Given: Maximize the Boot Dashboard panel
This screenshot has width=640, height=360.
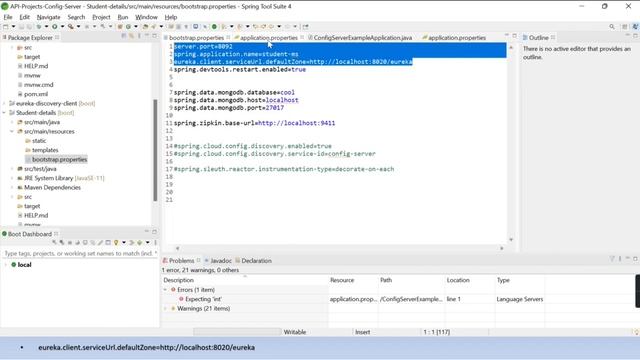Looking at the screenshot, I should (x=154, y=232).
